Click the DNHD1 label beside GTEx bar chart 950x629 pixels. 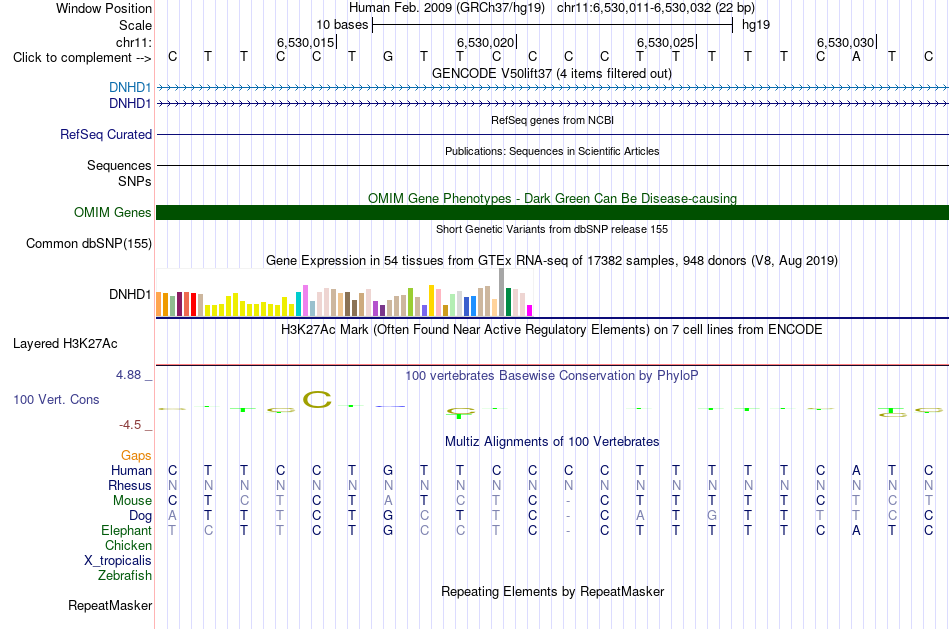coord(130,295)
